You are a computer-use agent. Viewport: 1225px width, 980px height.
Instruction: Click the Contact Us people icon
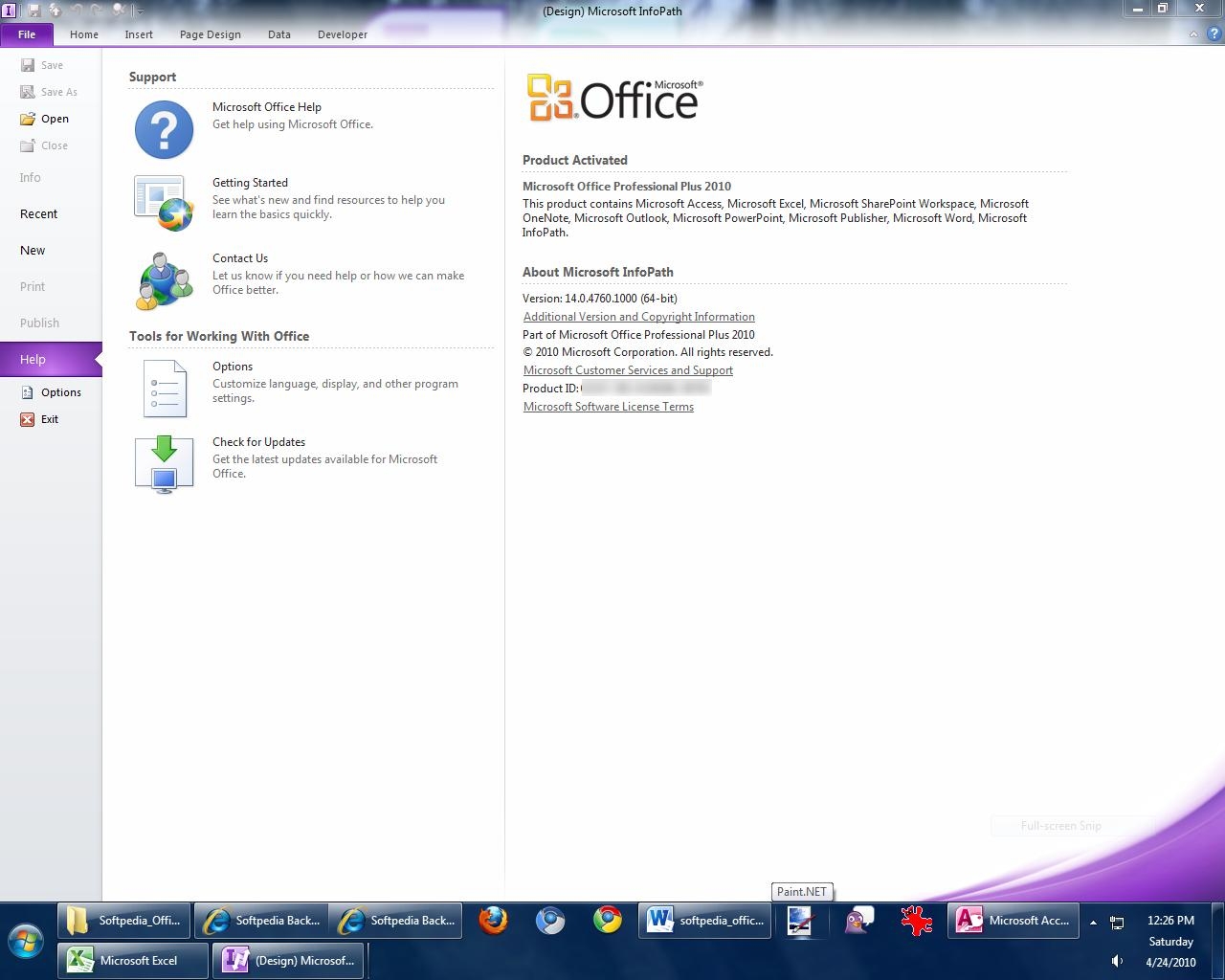pos(165,280)
